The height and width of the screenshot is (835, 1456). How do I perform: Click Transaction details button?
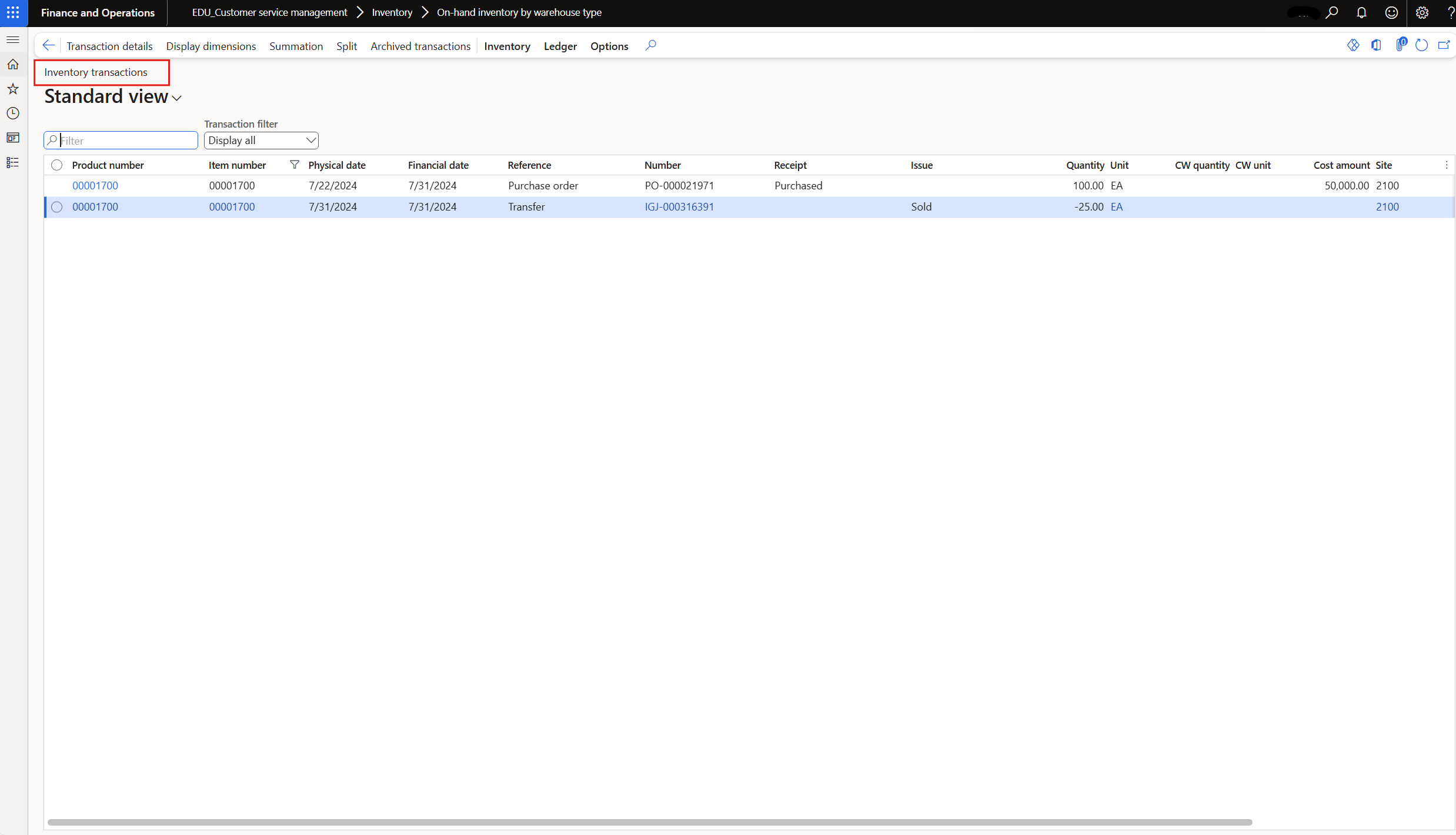(x=109, y=46)
